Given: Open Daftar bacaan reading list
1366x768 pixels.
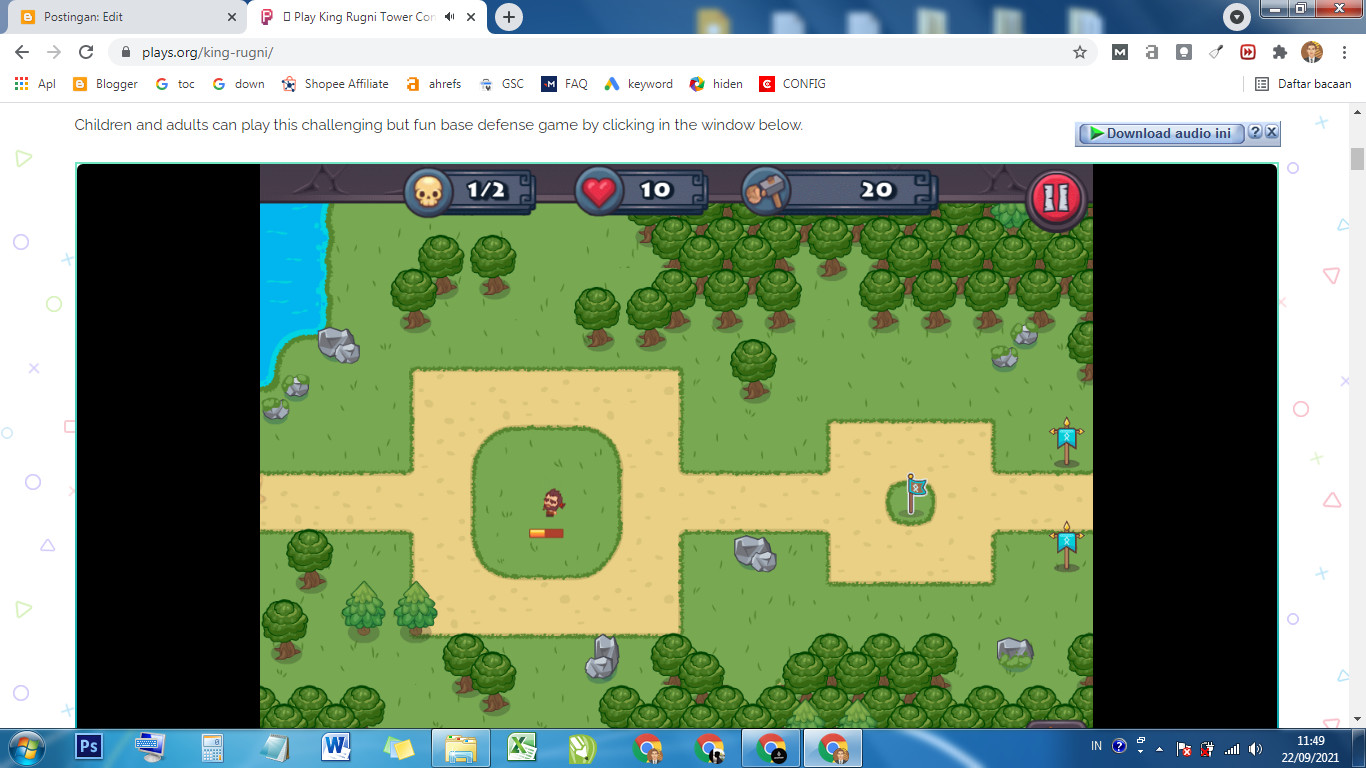Looking at the screenshot, I should 1303,84.
